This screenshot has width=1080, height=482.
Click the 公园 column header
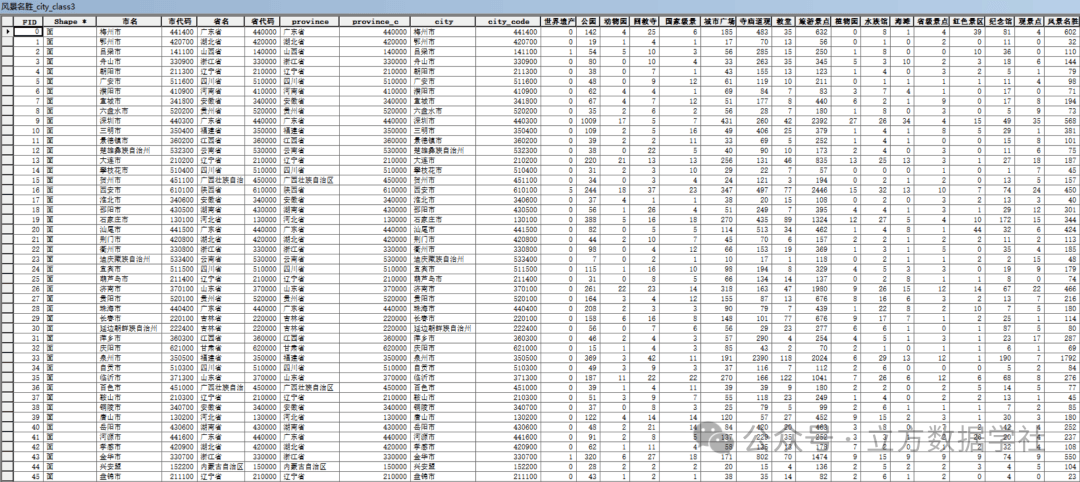click(588, 22)
